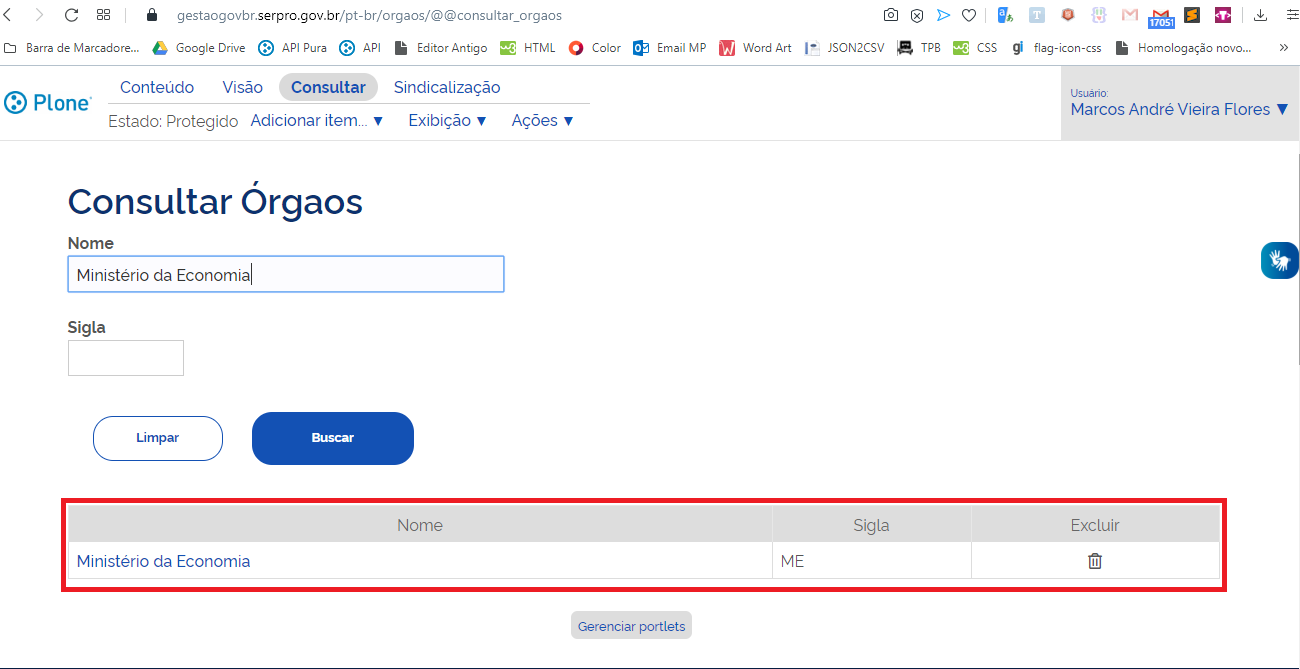Click the screenshot camera icon in the address bar
The image size is (1300, 669).
coord(890,15)
